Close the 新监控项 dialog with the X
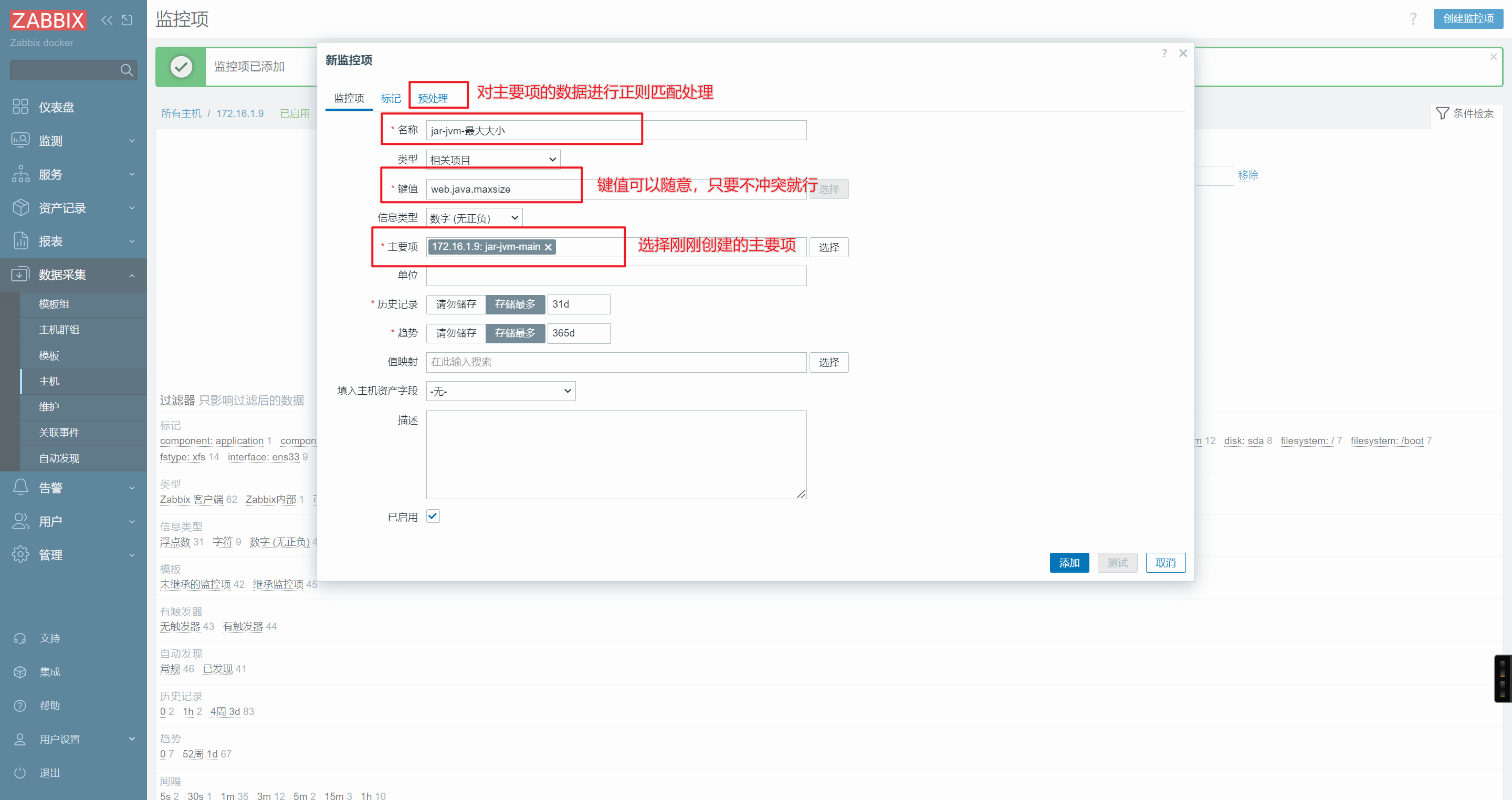Screen dimensions: 1512x800 (x=1183, y=54)
